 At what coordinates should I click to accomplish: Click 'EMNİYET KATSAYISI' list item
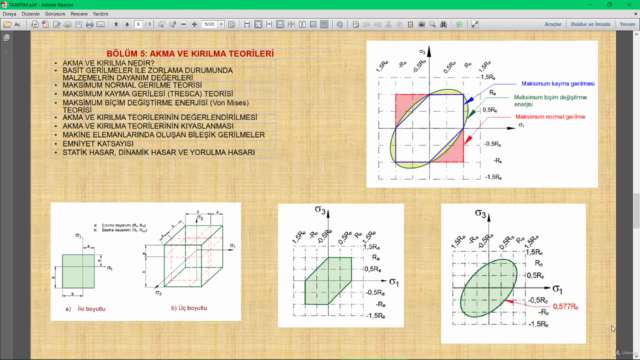[98, 144]
